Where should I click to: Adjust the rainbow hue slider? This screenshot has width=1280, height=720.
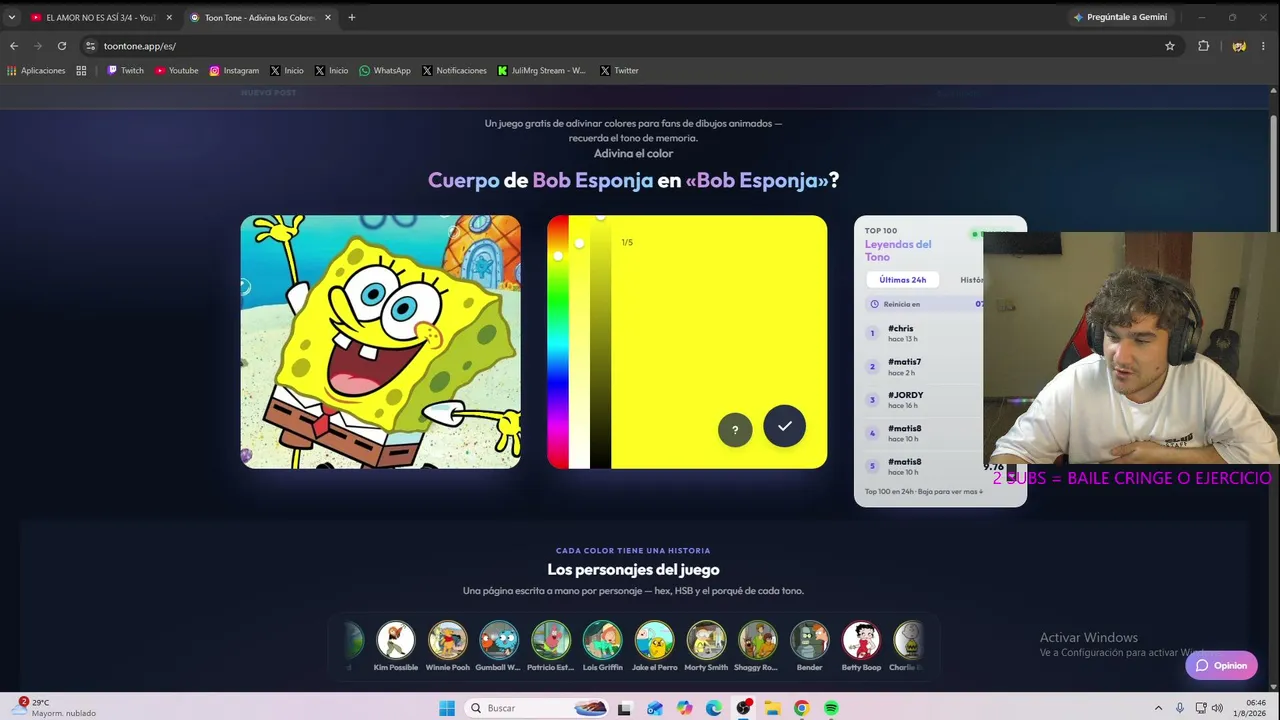tap(557, 342)
